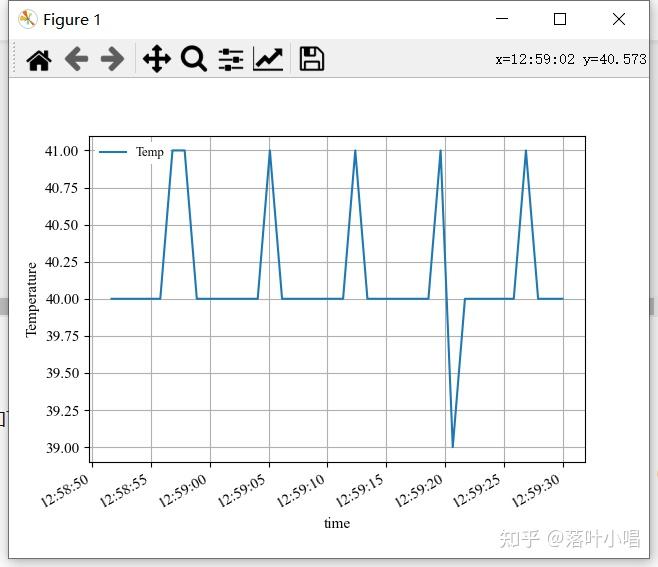This screenshot has height=567, width=658.
Task: Activate the Zoom to rectangle tool
Action: (x=193, y=59)
